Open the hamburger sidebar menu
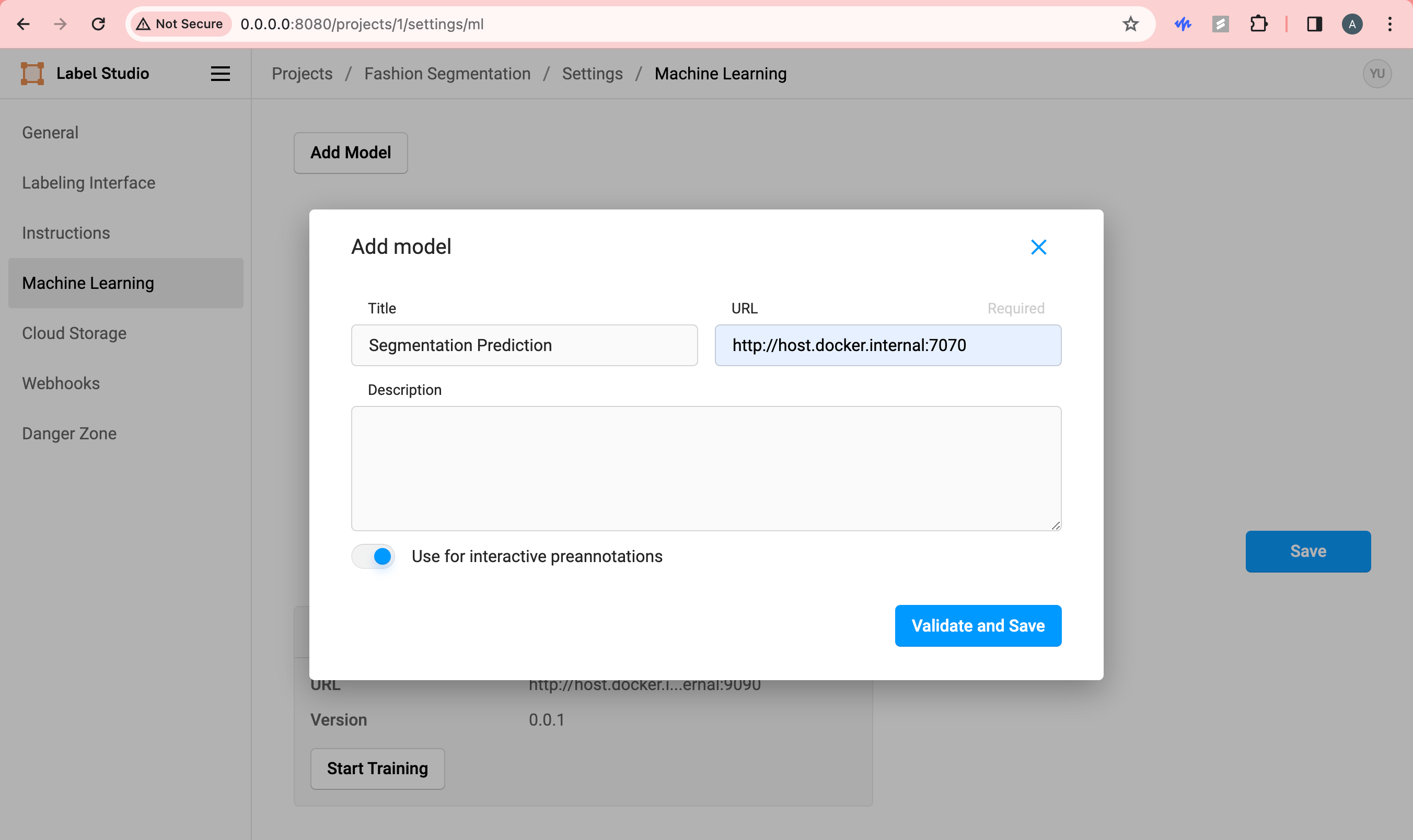Screen dimensions: 1413x840 click(220, 74)
